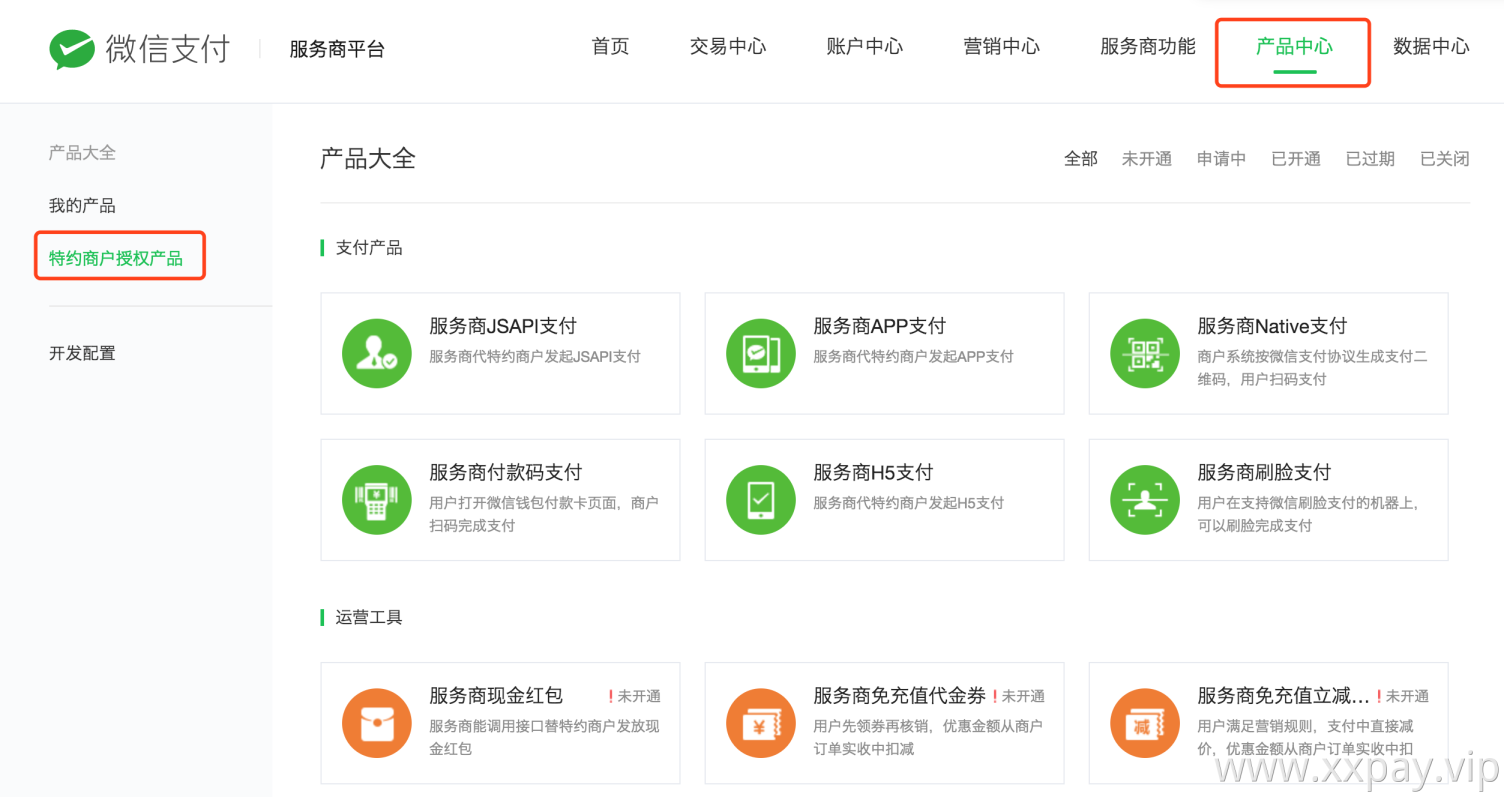Viewport: 1504px width, 797px height.
Task: Click the 支付产品 section heading
Action: (369, 248)
